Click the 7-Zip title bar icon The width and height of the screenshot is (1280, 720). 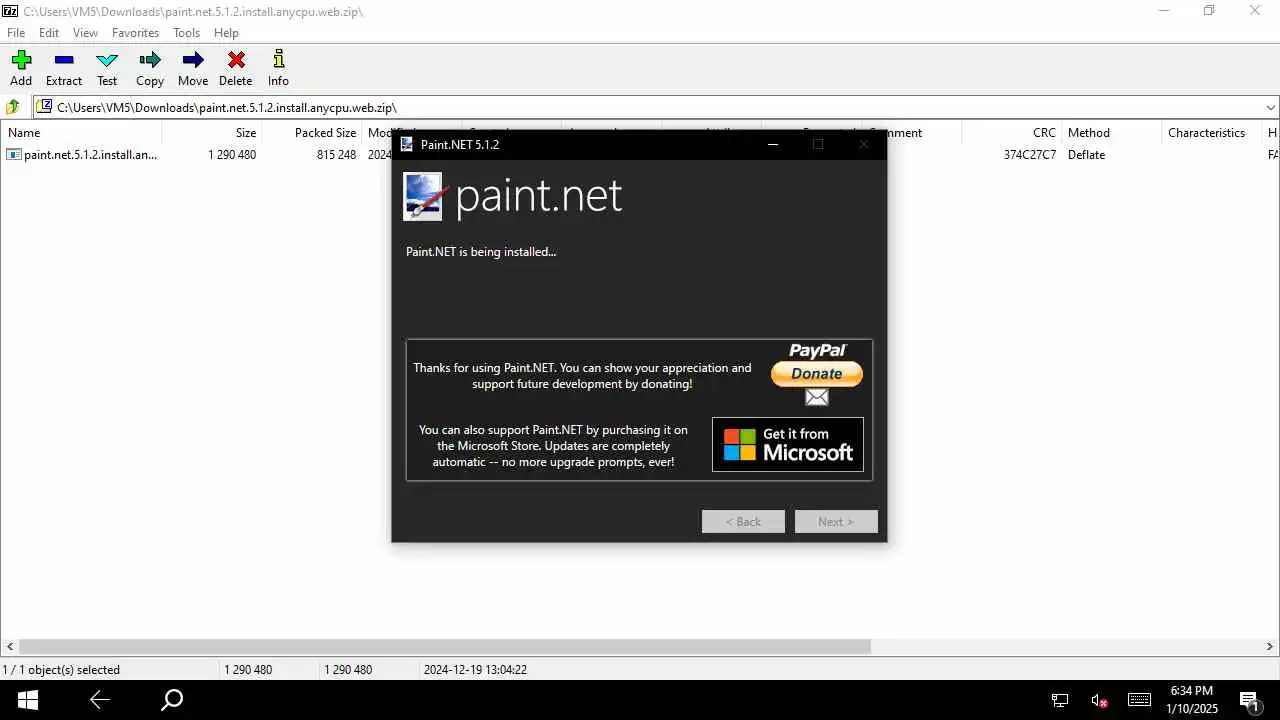10,11
